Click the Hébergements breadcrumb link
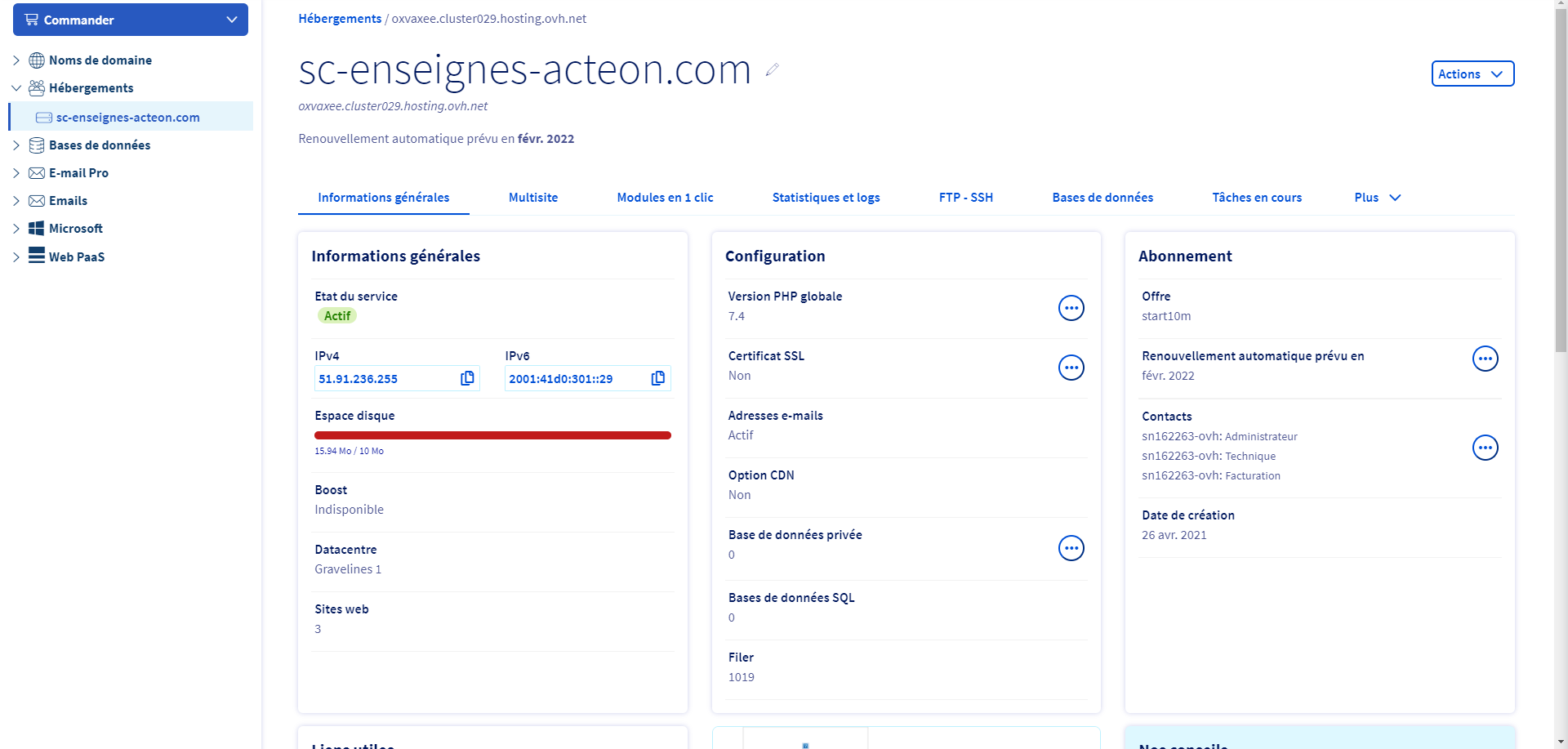This screenshot has width=1568, height=749. click(x=340, y=19)
